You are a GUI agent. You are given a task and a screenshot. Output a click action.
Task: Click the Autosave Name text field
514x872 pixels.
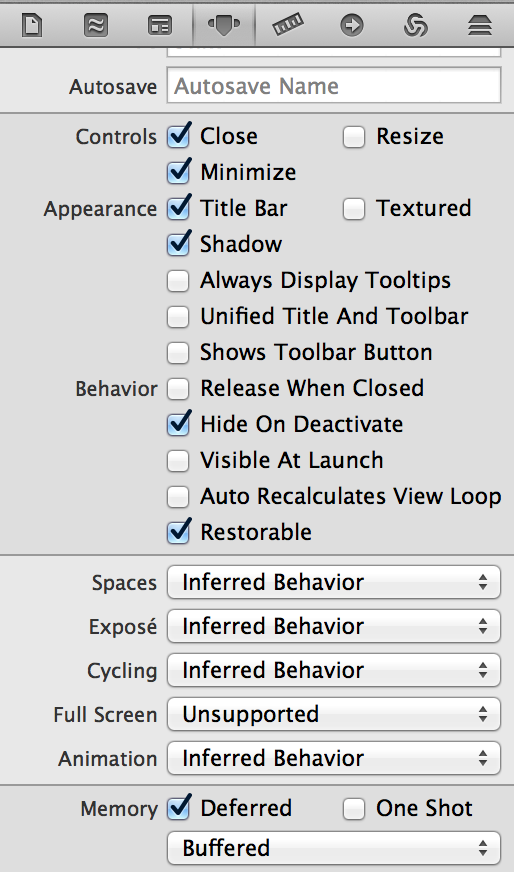334,86
